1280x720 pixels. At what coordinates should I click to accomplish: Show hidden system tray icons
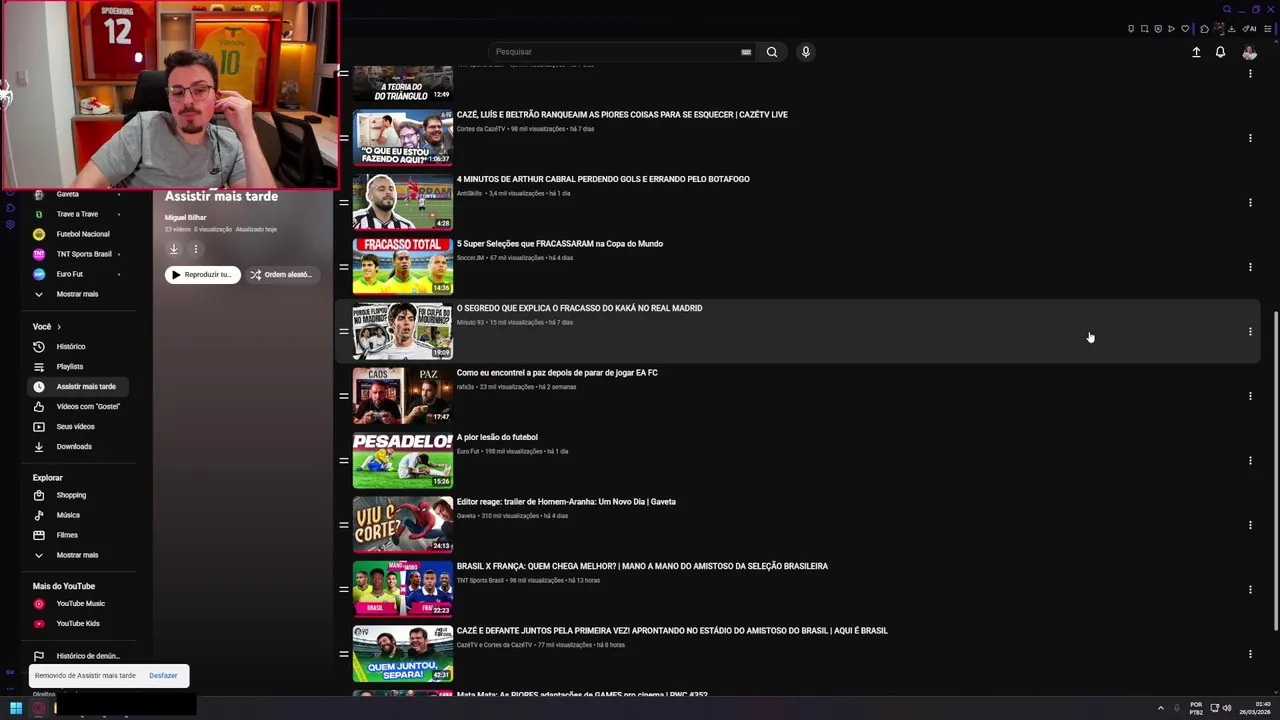click(1160, 708)
